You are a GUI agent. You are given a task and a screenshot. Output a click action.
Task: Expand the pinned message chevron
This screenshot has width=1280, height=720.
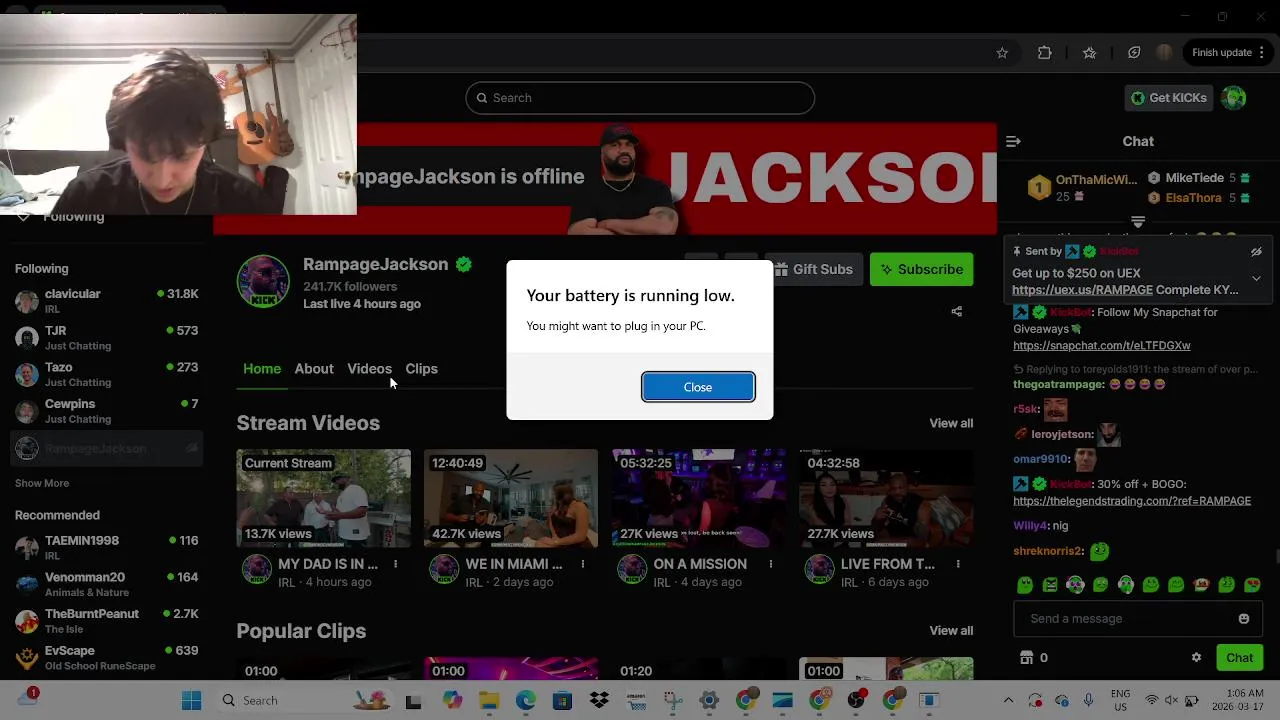1256,278
